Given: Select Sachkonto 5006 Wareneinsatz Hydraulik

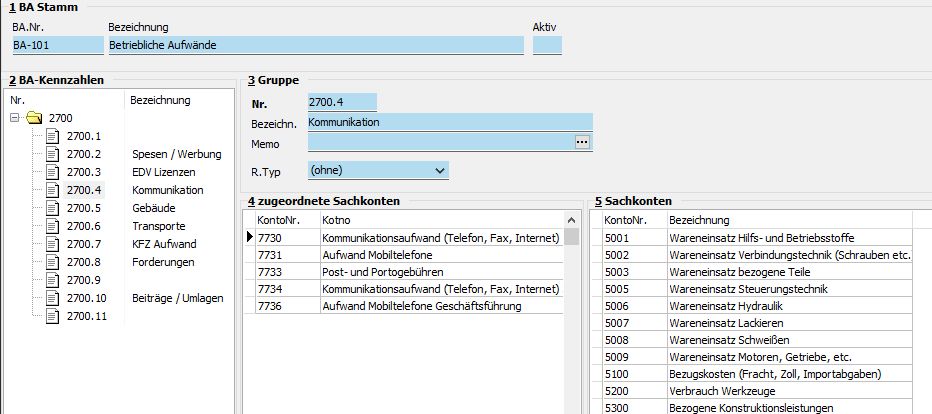Looking at the screenshot, I should tap(760, 306).
